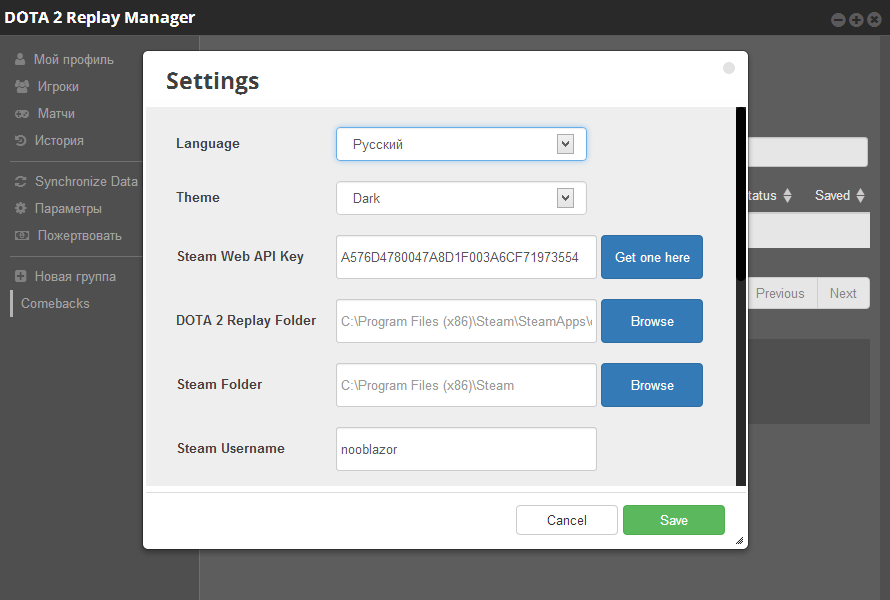This screenshot has width=890, height=600.
Task: Click the Language dropdown arrow
Action: click(x=565, y=144)
